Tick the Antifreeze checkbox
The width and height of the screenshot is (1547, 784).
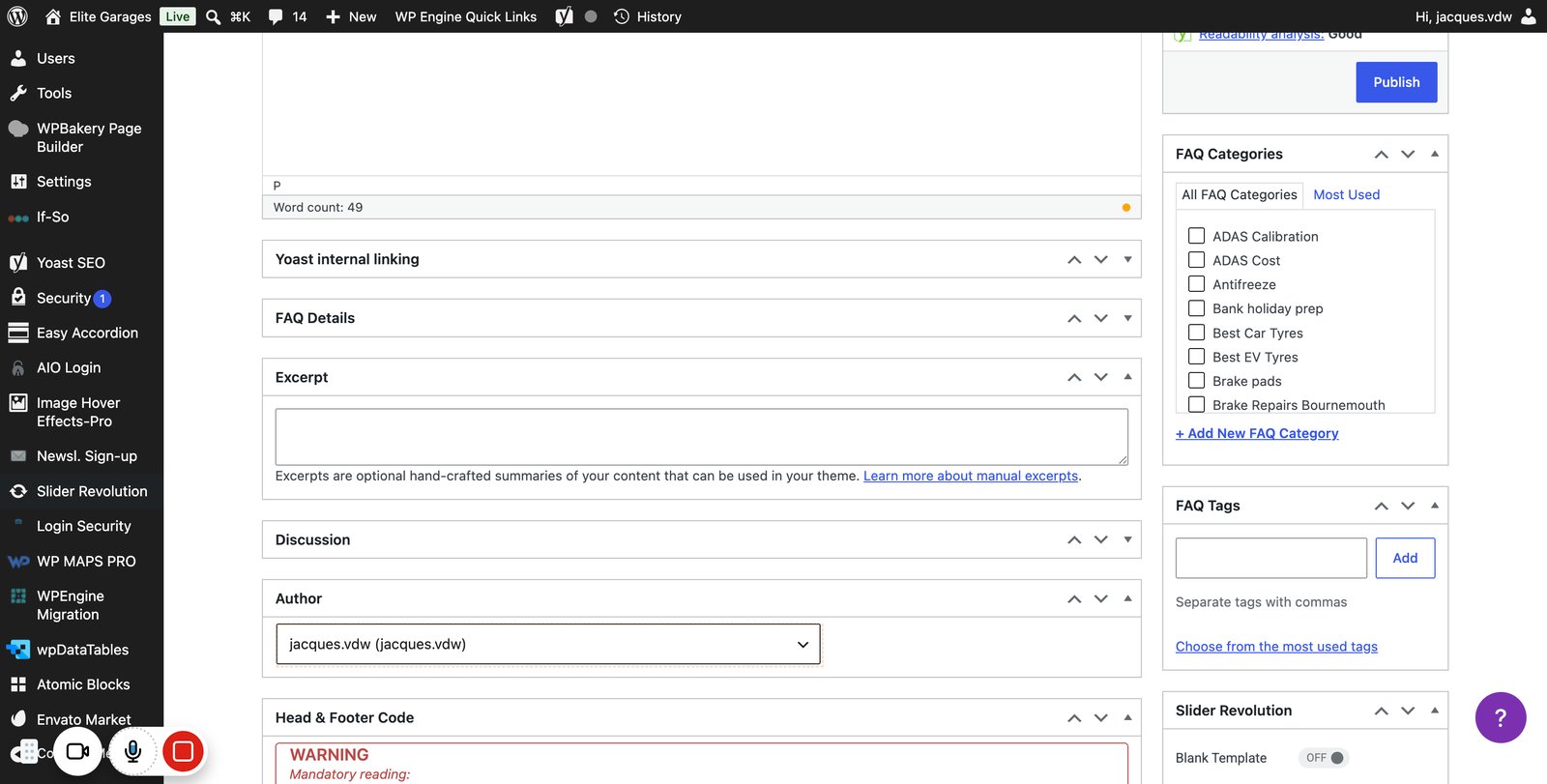point(1196,284)
